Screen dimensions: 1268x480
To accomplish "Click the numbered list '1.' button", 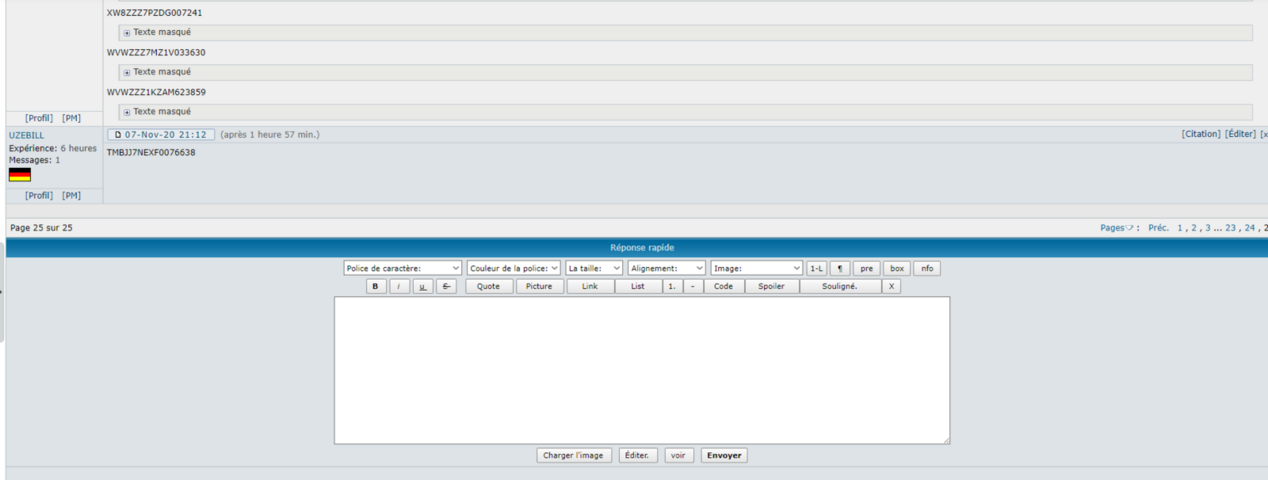I will [672, 286].
